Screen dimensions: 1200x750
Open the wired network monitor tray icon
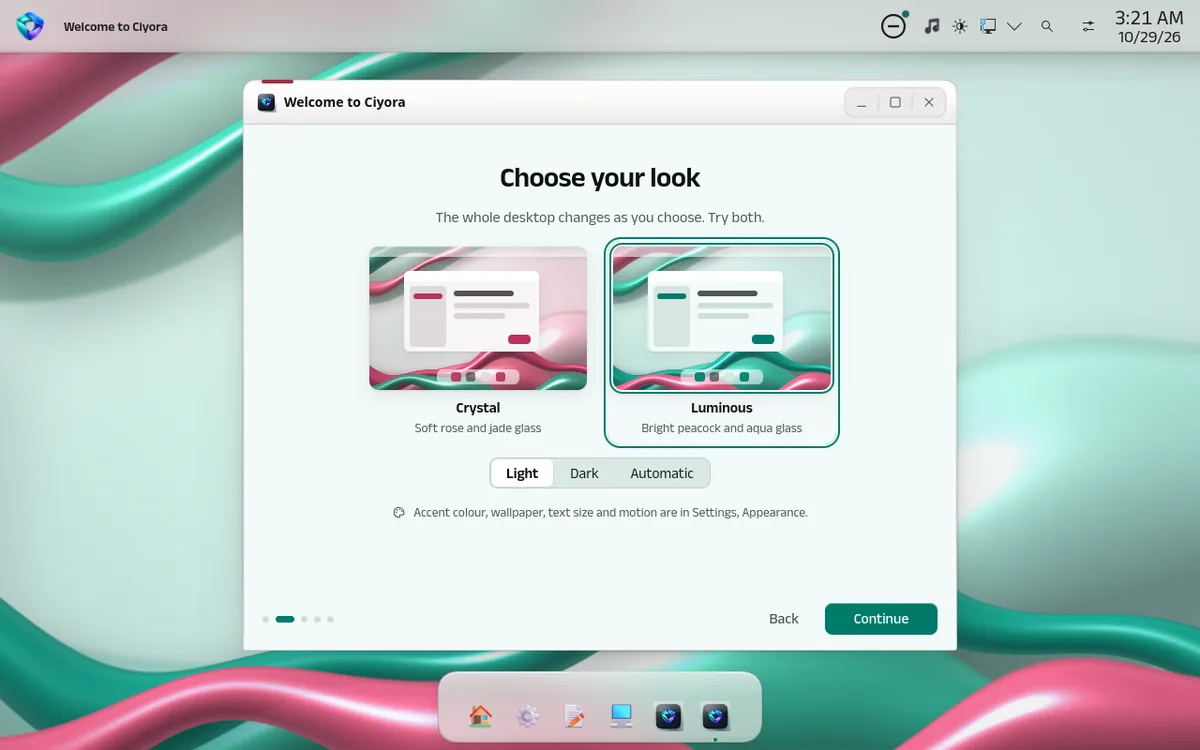click(x=988, y=26)
